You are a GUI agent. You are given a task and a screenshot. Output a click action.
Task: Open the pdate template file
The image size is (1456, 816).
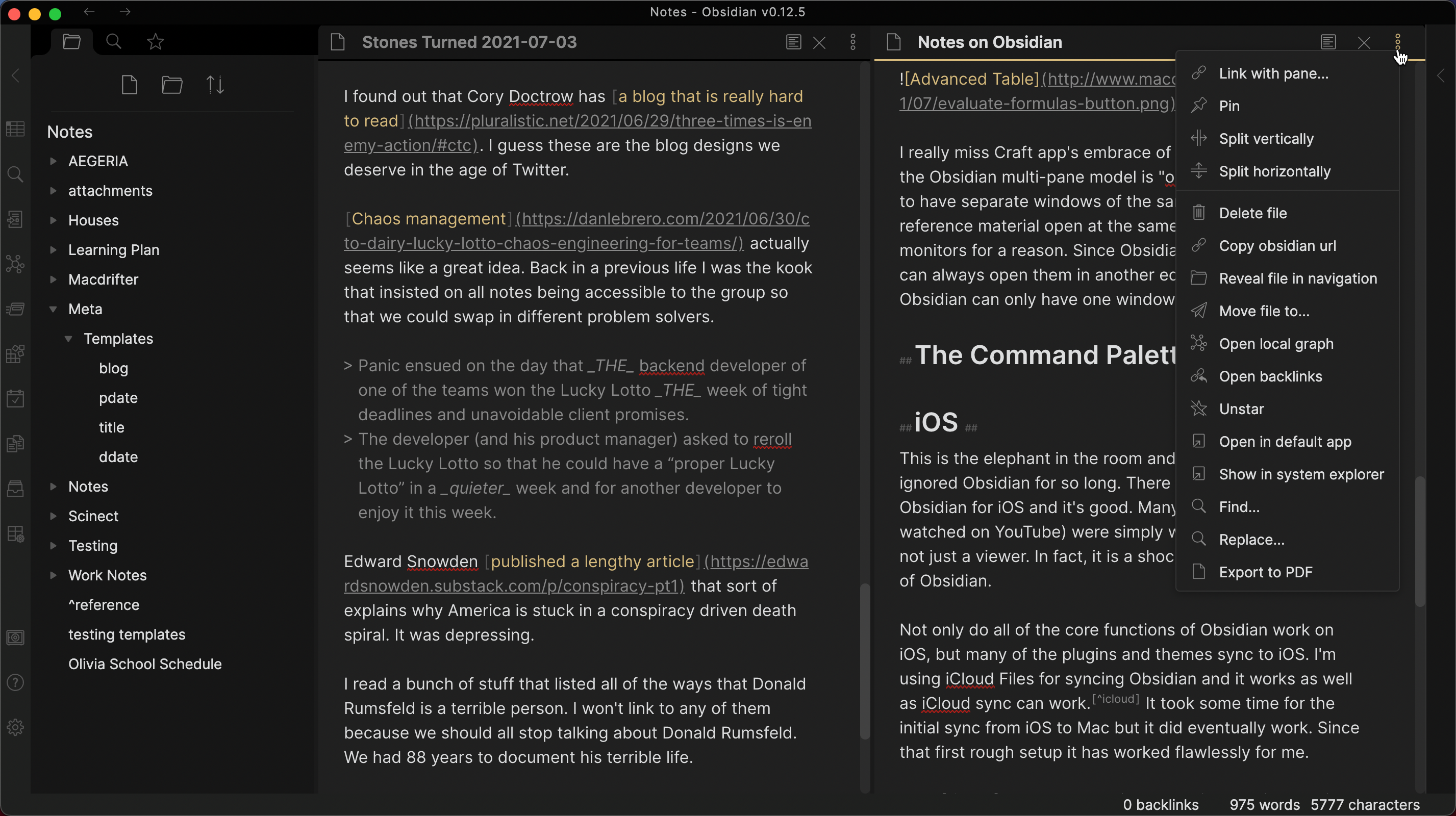click(118, 398)
